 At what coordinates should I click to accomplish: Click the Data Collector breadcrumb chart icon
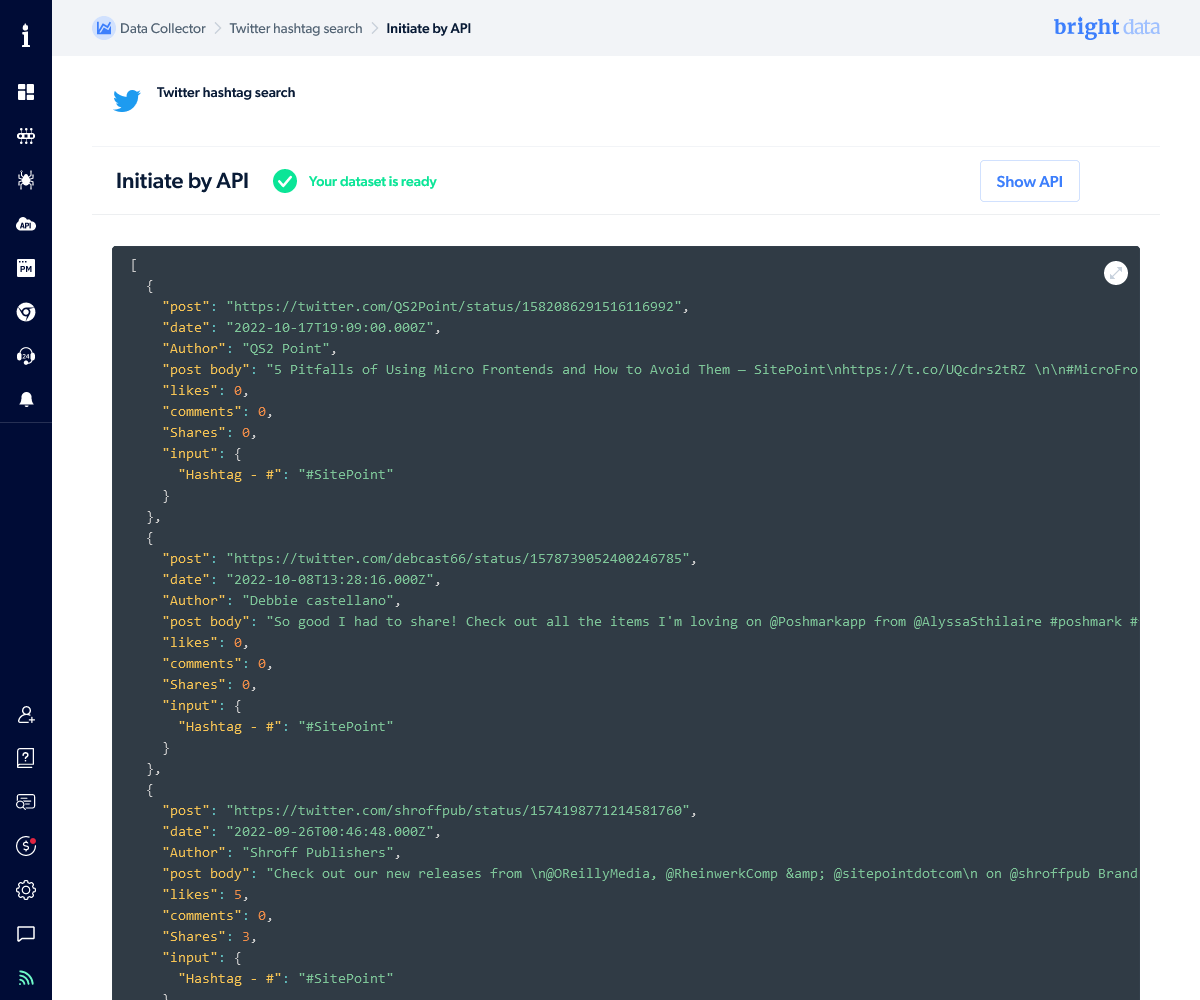tap(104, 28)
